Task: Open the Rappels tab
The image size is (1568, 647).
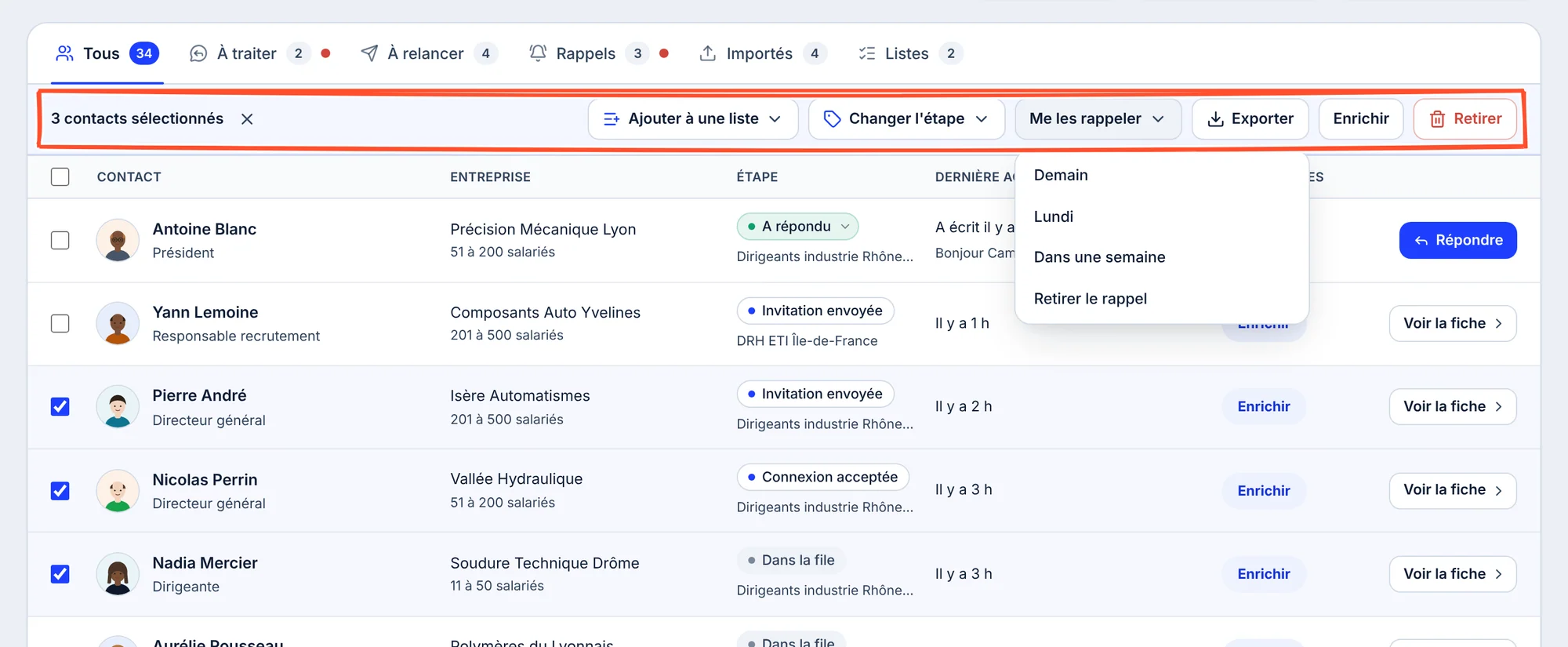Action: tap(598, 53)
